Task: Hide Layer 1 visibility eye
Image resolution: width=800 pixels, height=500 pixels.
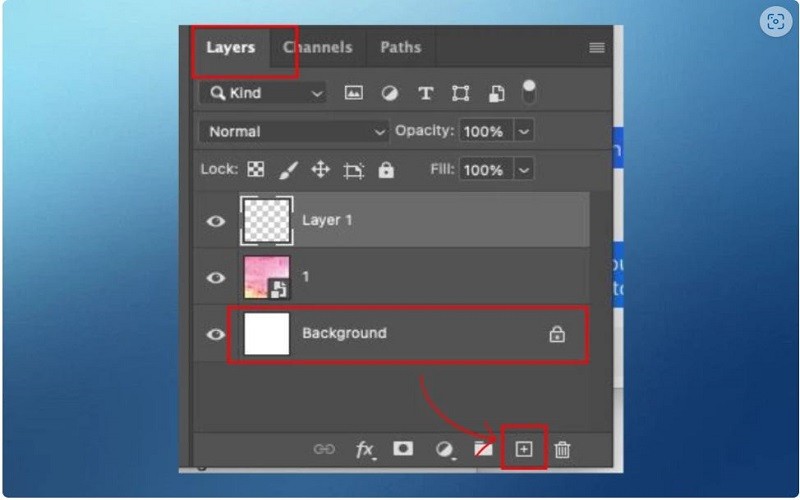Action: 216,221
